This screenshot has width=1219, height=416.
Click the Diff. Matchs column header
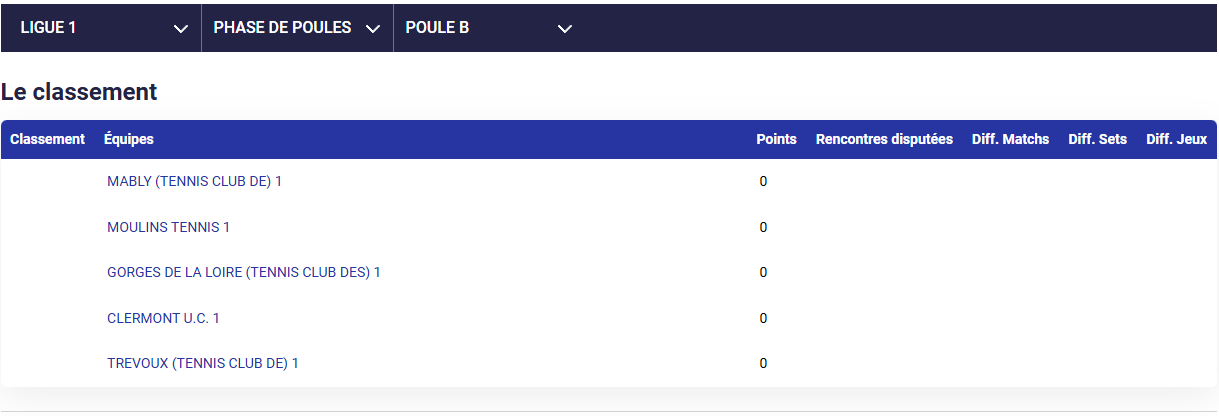pyautogui.click(x=1010, y=139)
